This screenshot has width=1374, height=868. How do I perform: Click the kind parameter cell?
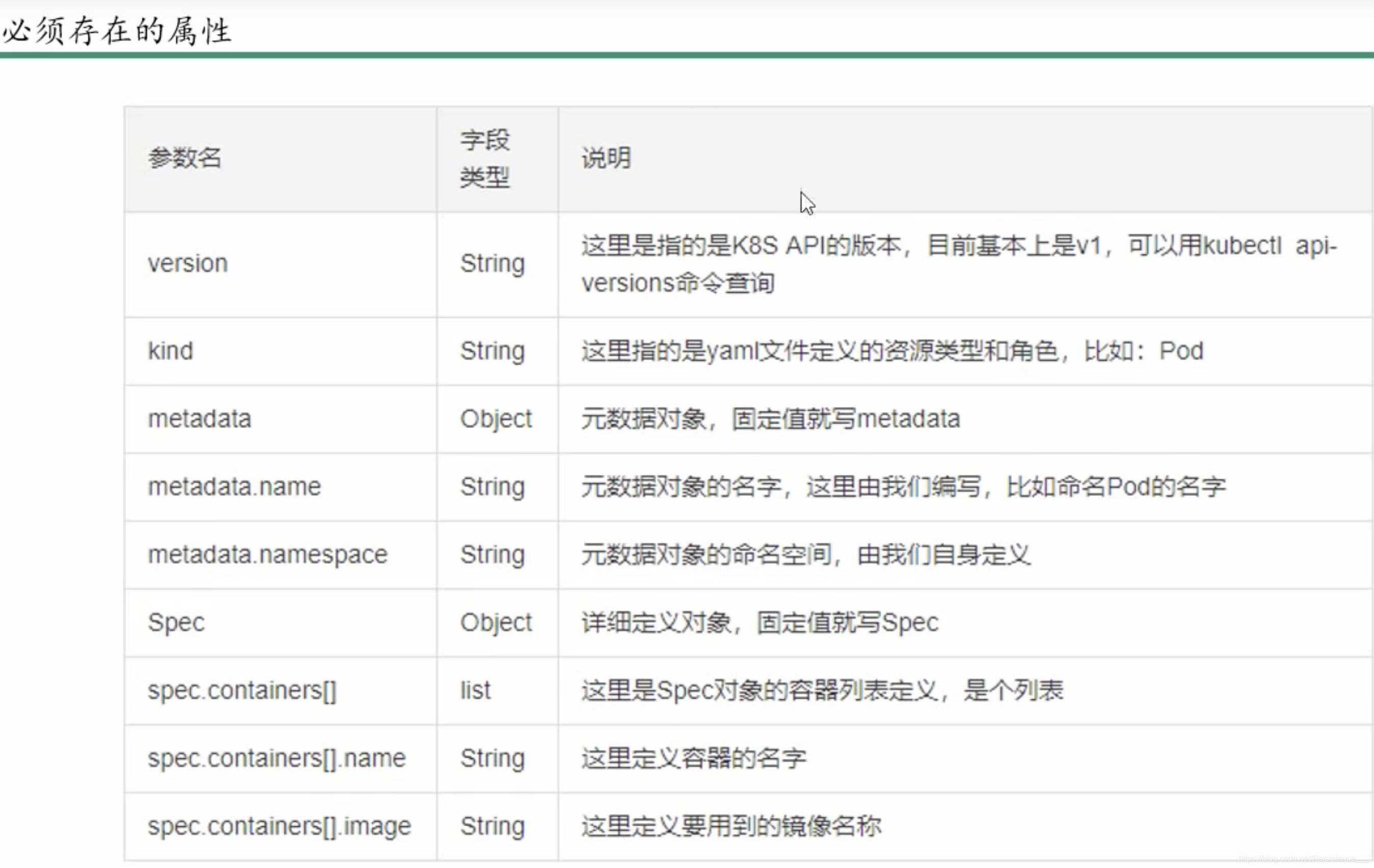170,350
